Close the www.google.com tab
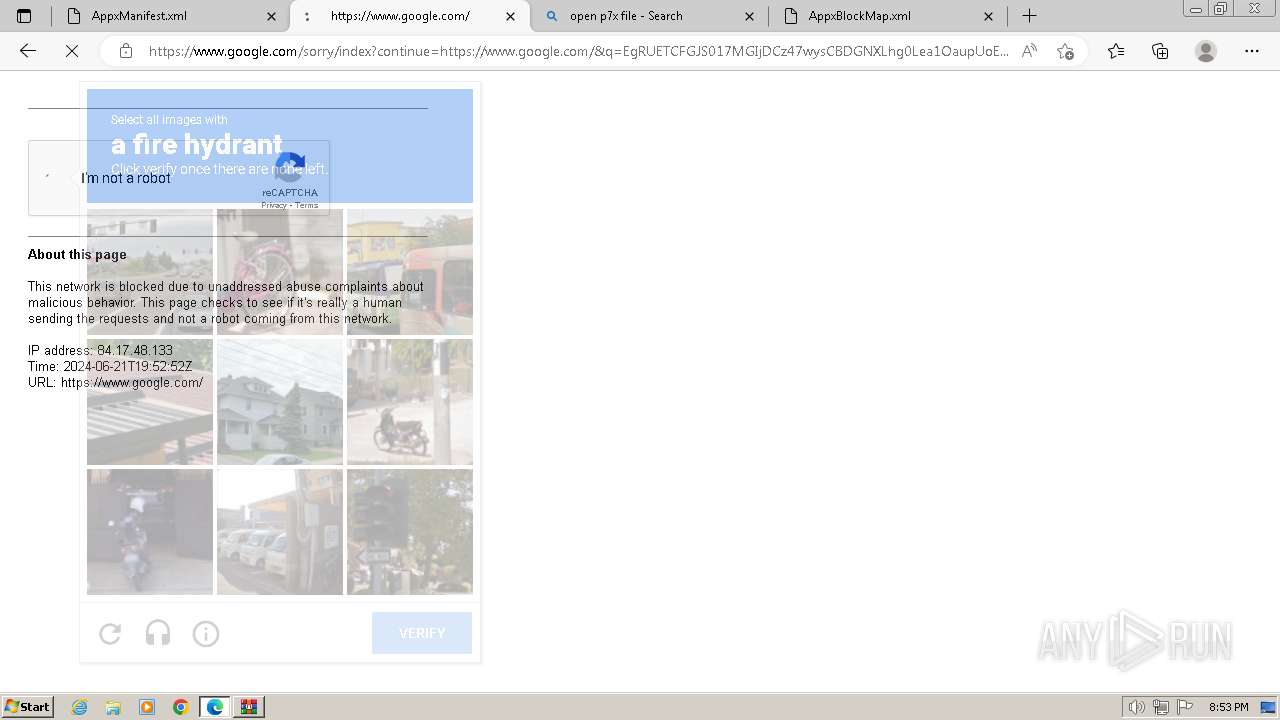Image resolution: width=1280 pixels, height=720 pixels. pyautogui.click(x=511, y=16)
